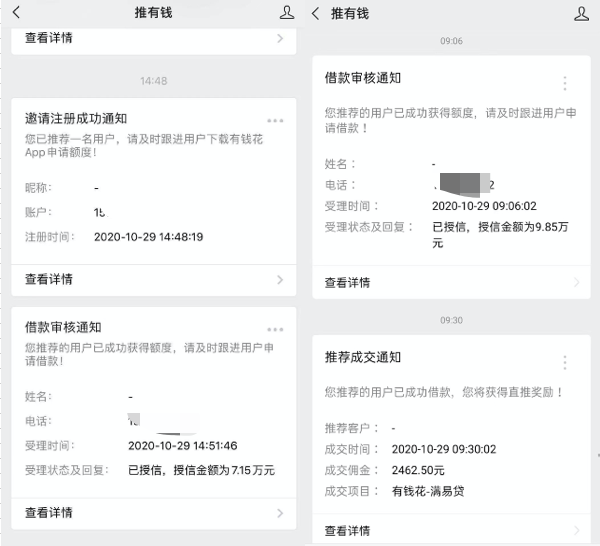Go back using the left screen's back arrow

[x=16, y=12]
